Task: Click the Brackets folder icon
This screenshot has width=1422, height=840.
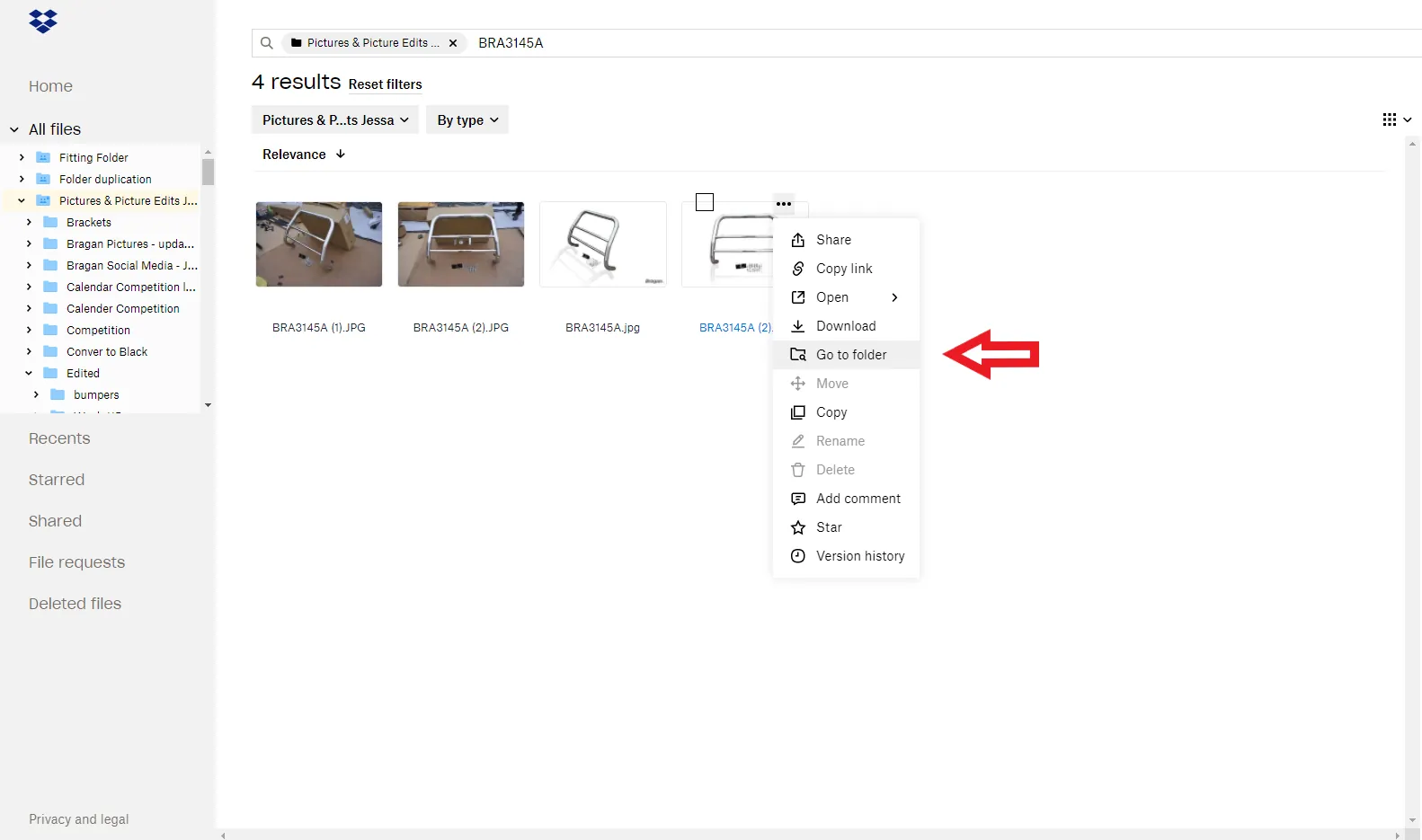Action: coord(50,222)
